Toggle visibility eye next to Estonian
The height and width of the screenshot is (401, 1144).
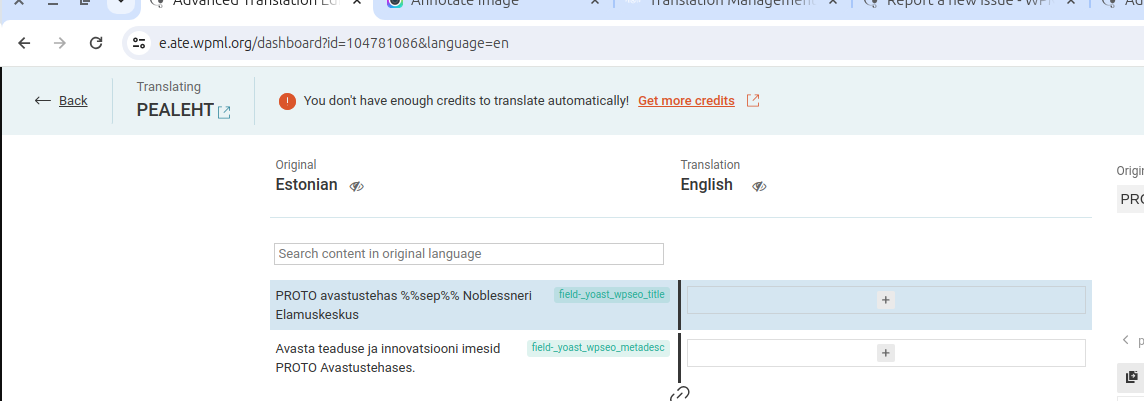(357, 186)
